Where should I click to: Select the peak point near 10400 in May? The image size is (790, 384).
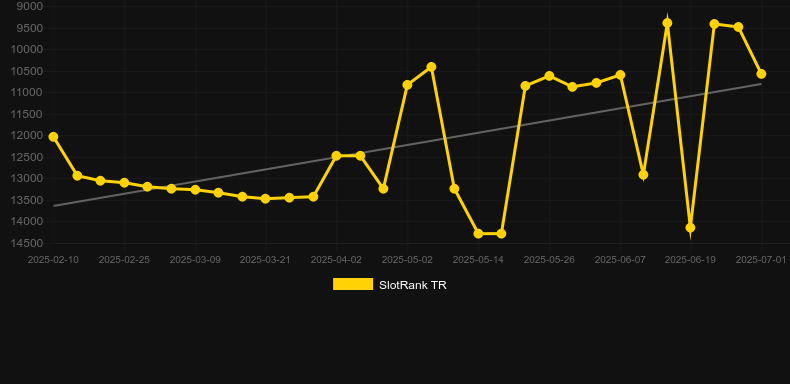click(x=431, y=67)
